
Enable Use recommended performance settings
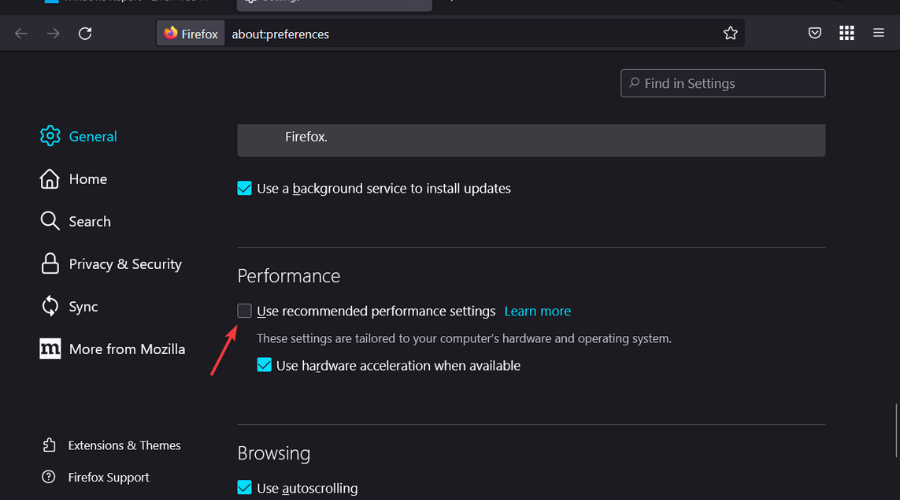245,311
